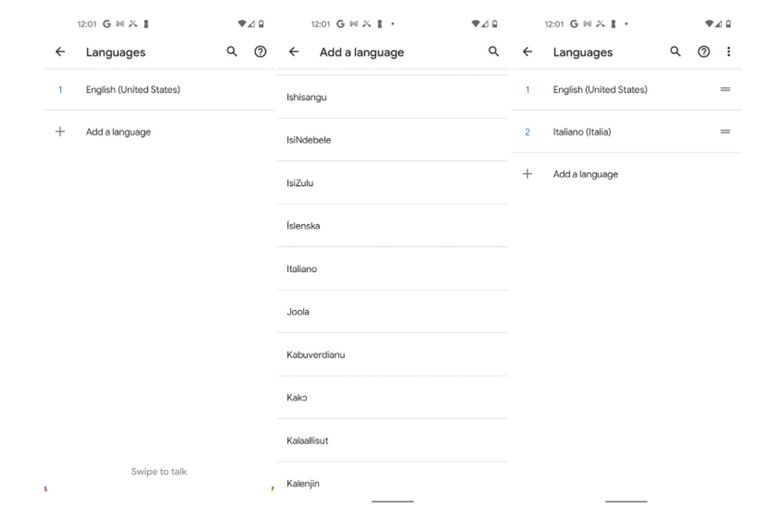This screenshot has width=768, height=512.
Task: Choose IsiZulu language option
Action: [300, 183]
